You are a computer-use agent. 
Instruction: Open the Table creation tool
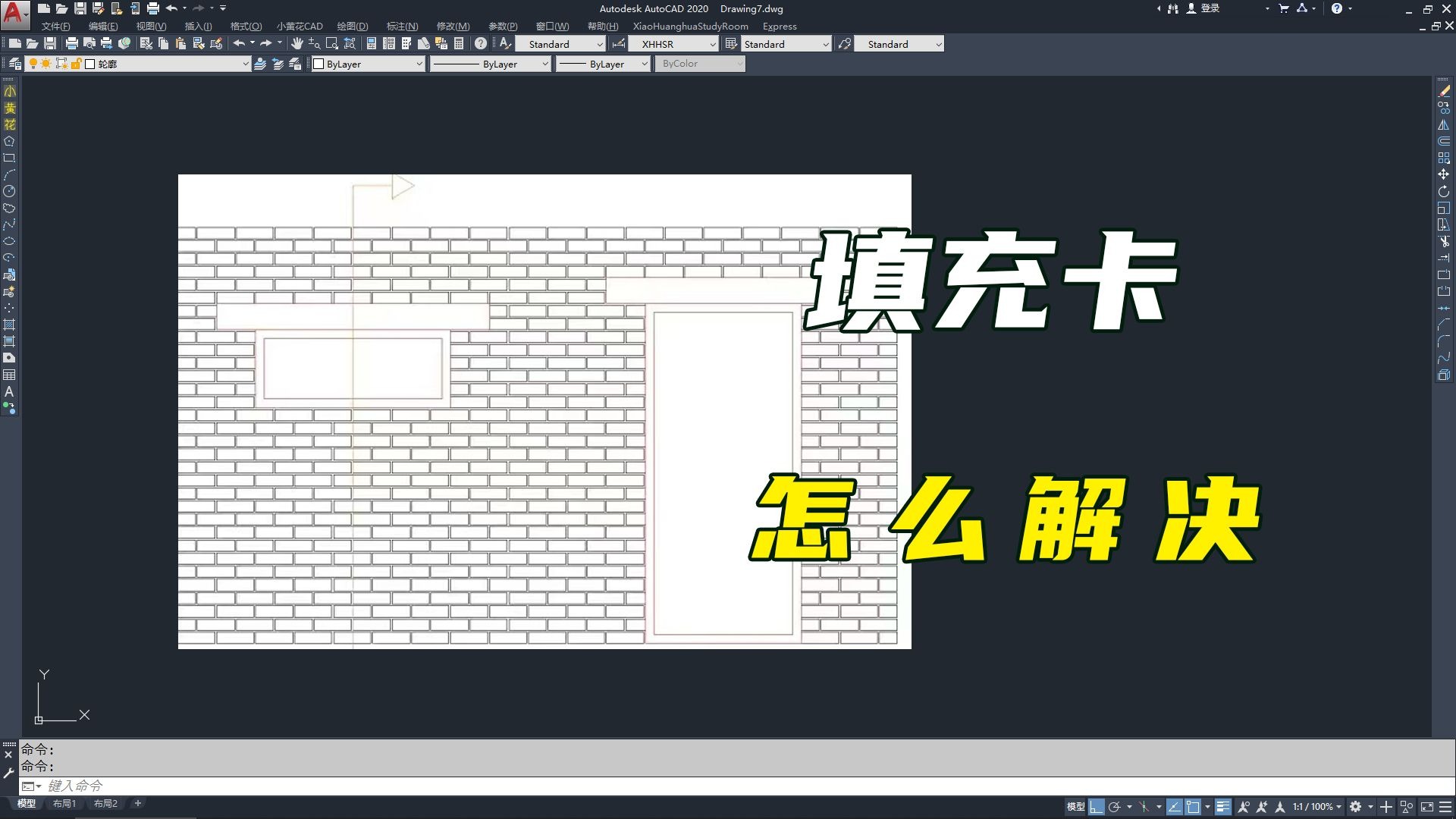(x=10, y=375)
